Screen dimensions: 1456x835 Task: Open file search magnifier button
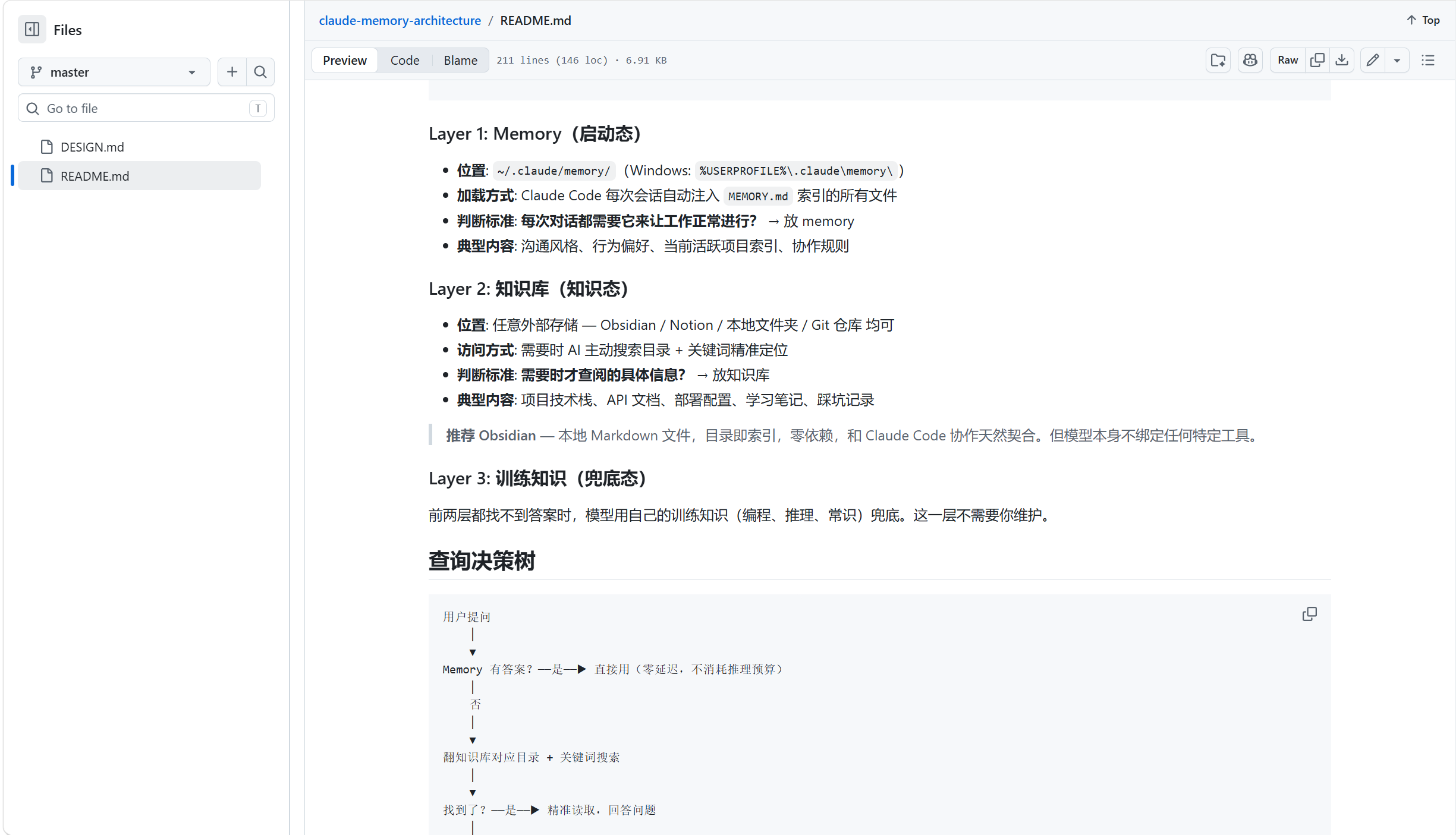tap(260, 72)
